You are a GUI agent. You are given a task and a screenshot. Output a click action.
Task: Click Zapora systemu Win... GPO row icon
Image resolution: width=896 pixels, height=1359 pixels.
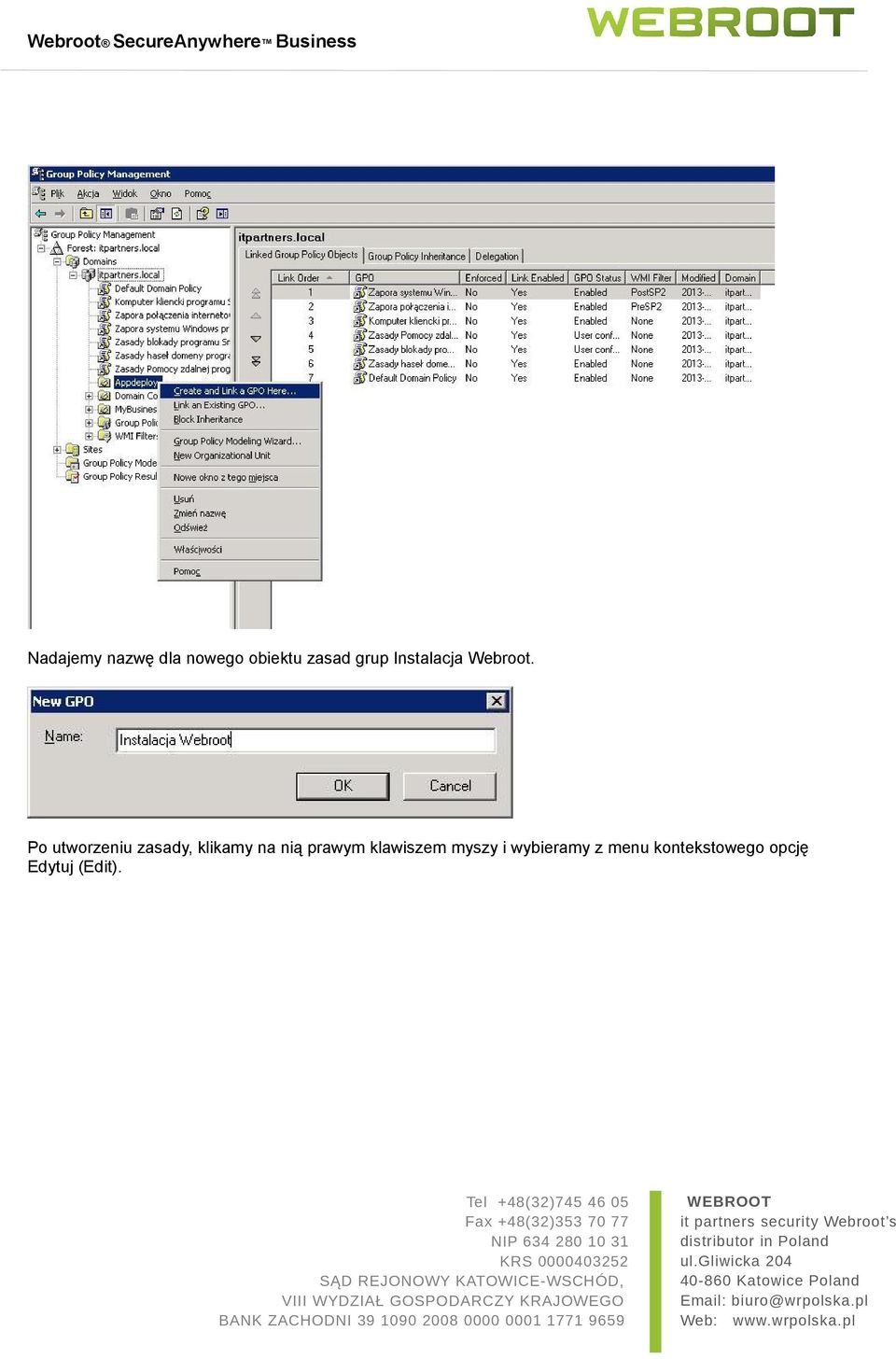(359, 292)
